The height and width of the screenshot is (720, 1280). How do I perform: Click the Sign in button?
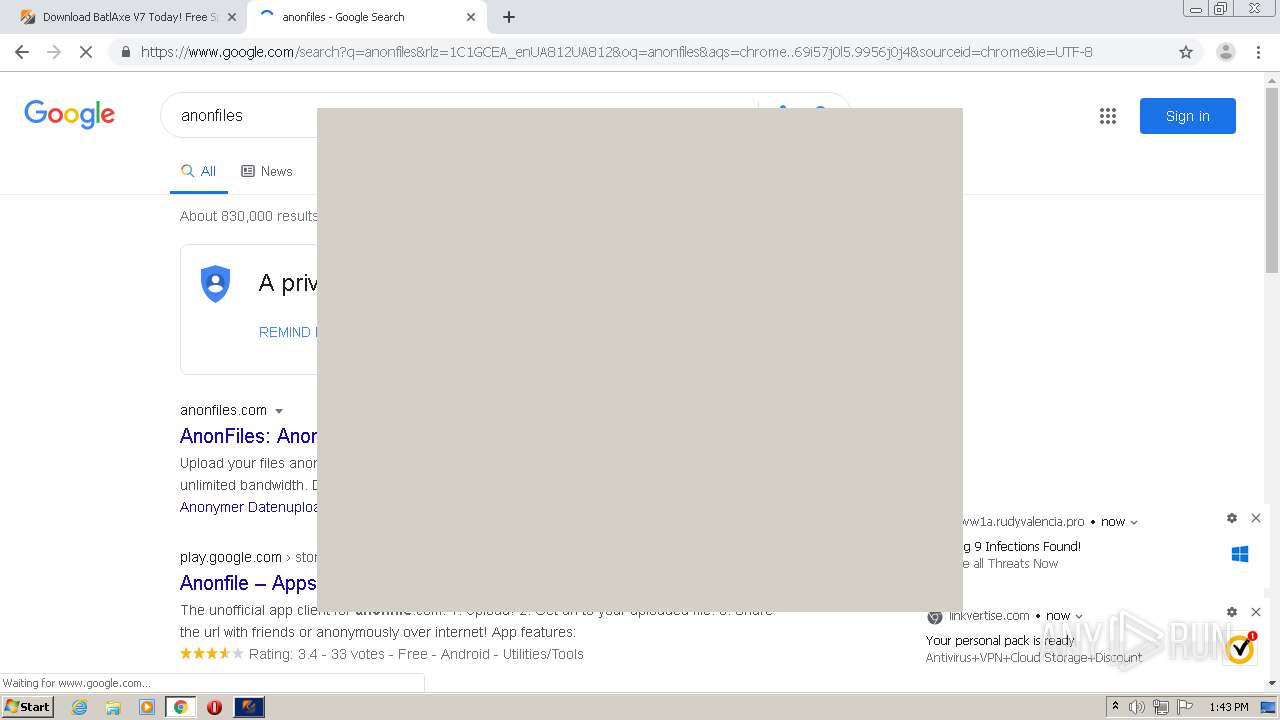[x=1187, y=116]
